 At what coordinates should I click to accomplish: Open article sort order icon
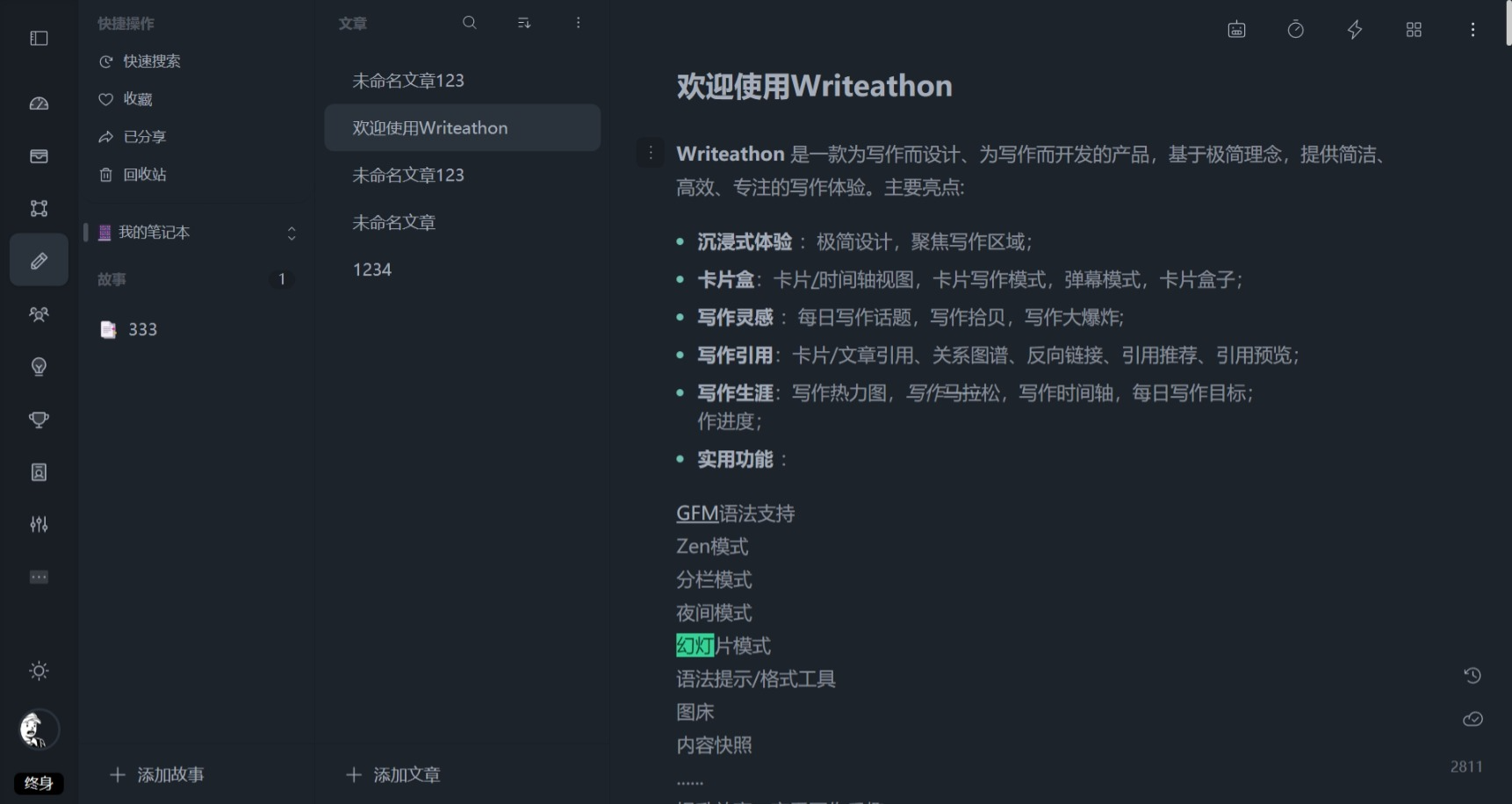524,23
